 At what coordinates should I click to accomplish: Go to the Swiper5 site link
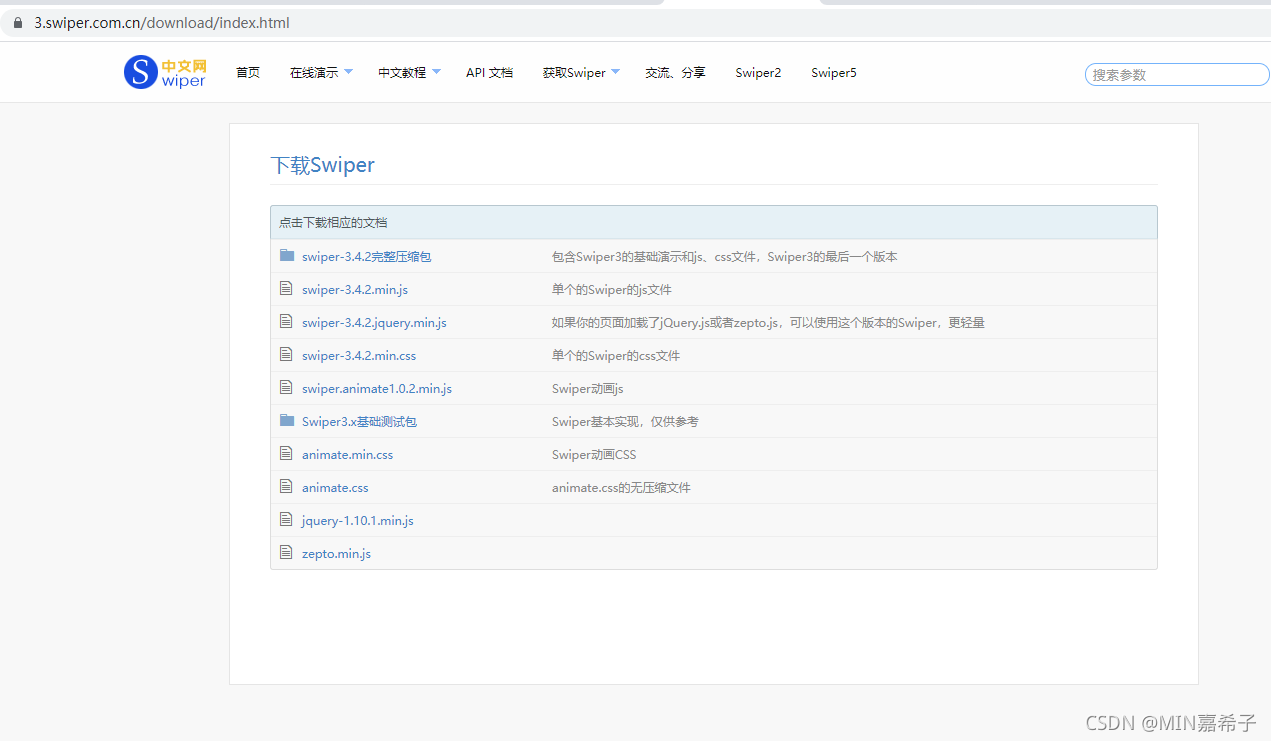click(x=834, y=73)
